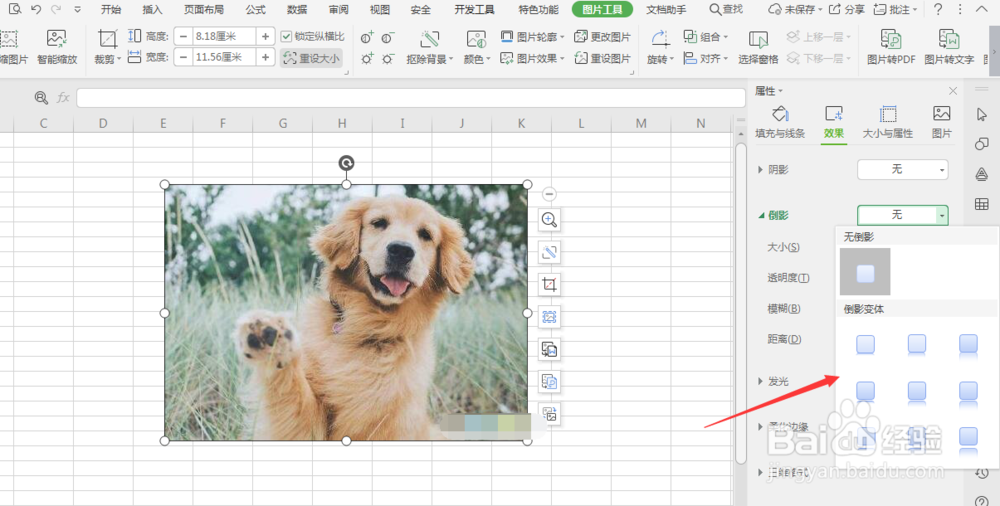Image resolution: width=1000 pixels, height=506 pixels.
Task: Collapse the picture floating toolbar minus button
Action: point(549,194)
